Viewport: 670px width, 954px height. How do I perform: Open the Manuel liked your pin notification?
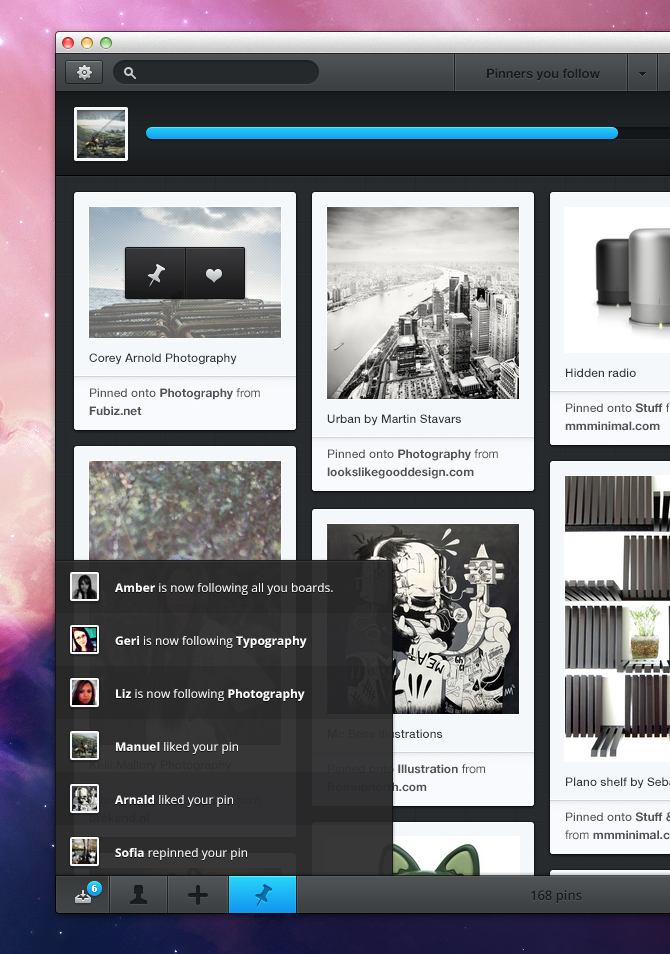[x=224, y=747]
